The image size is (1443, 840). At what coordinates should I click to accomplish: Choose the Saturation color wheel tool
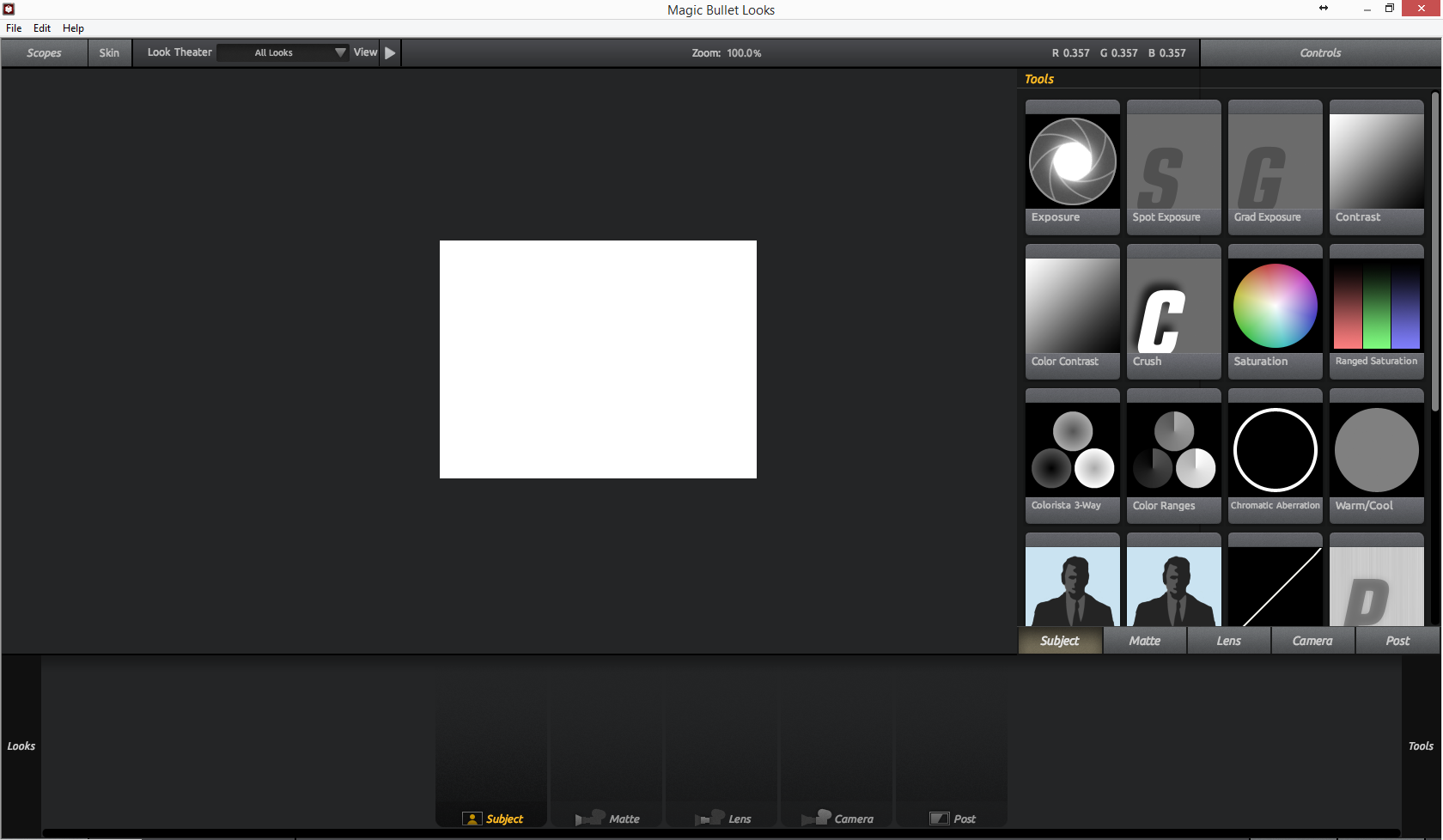tap(1275, 307)
